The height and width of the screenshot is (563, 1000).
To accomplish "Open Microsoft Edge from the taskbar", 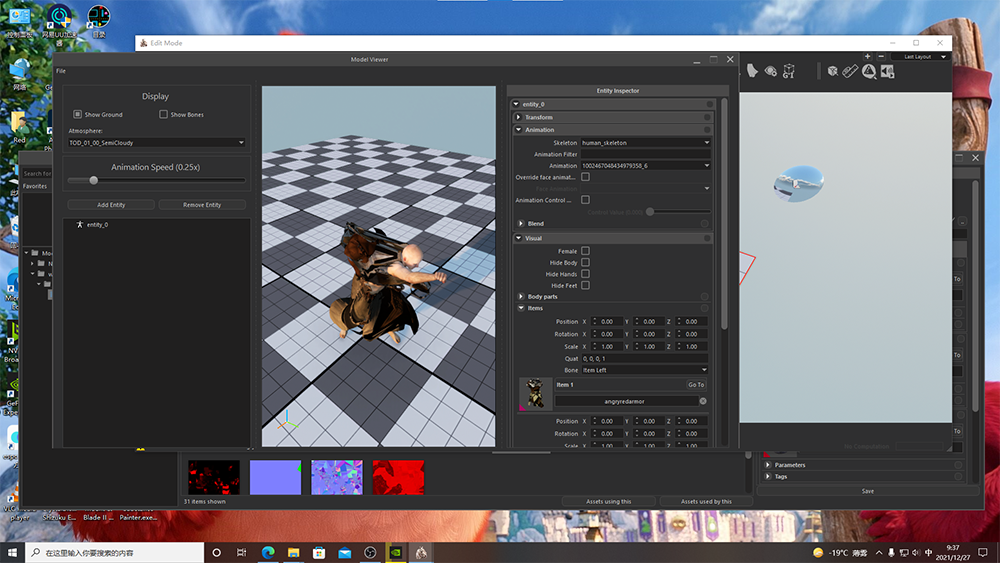I will point(268,552).
